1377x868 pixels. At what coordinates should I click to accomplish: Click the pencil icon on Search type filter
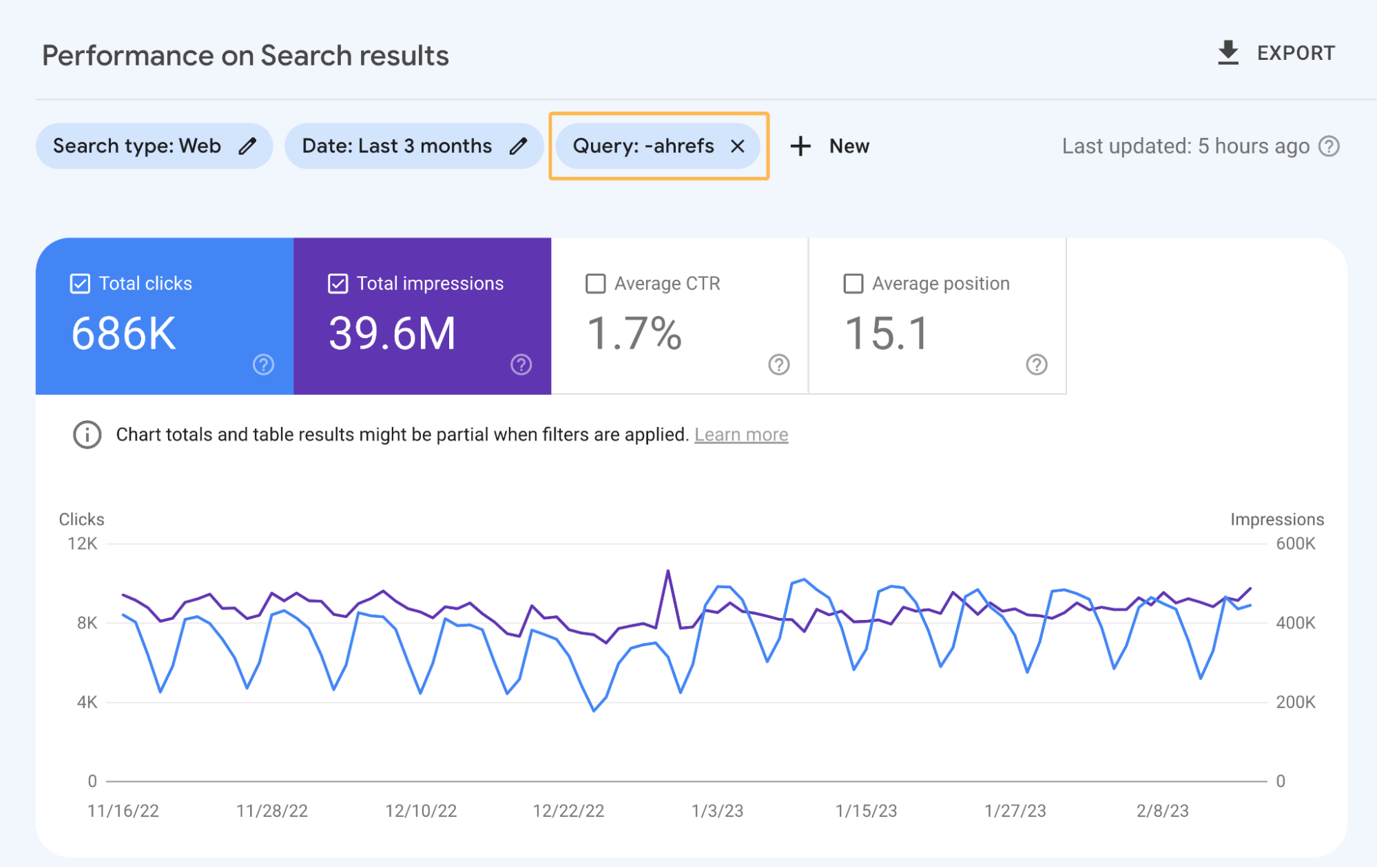click(x=249, y=145)
